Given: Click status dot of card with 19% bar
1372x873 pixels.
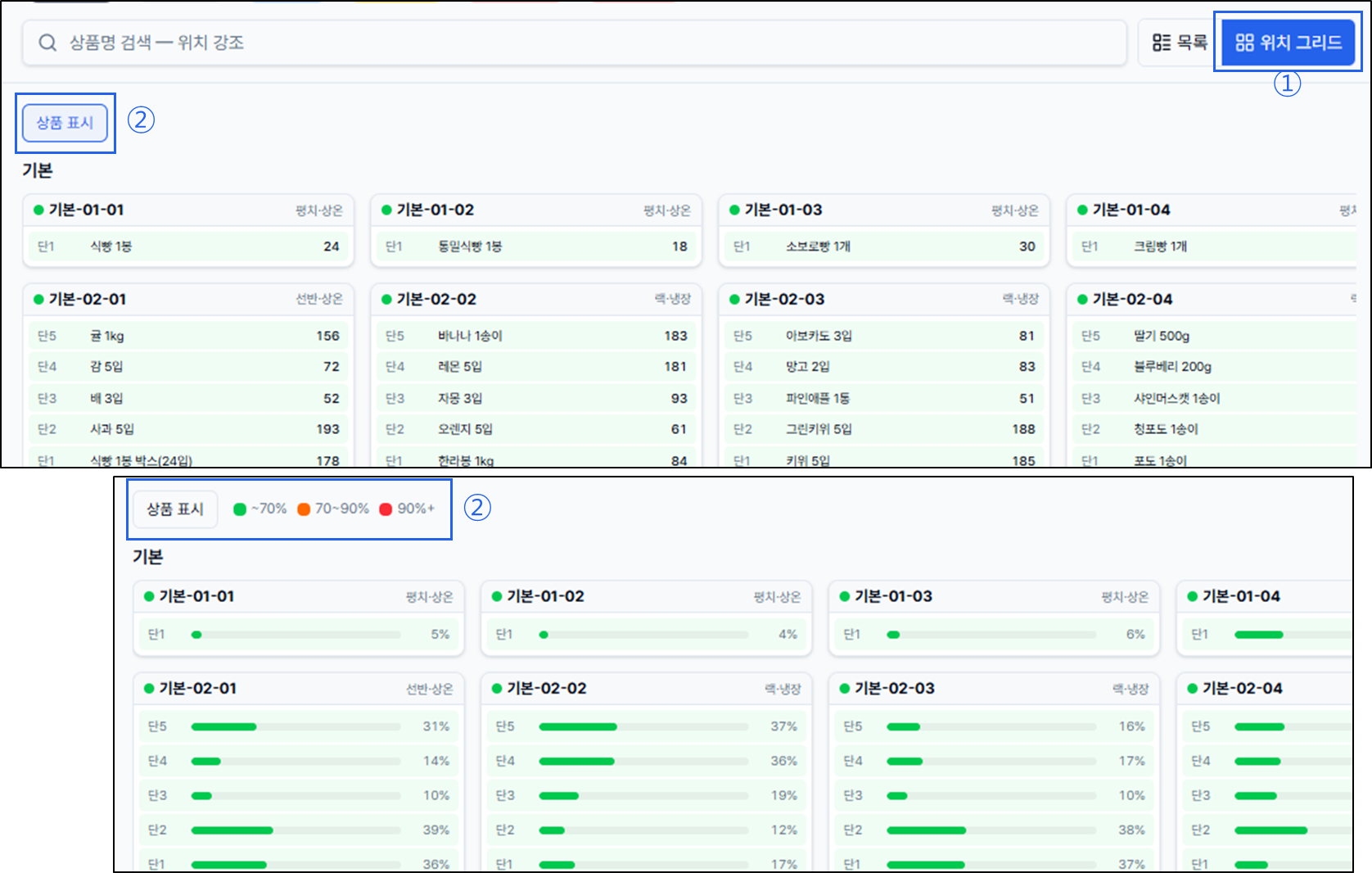Looking at the screenshot, I should (497, 689).
